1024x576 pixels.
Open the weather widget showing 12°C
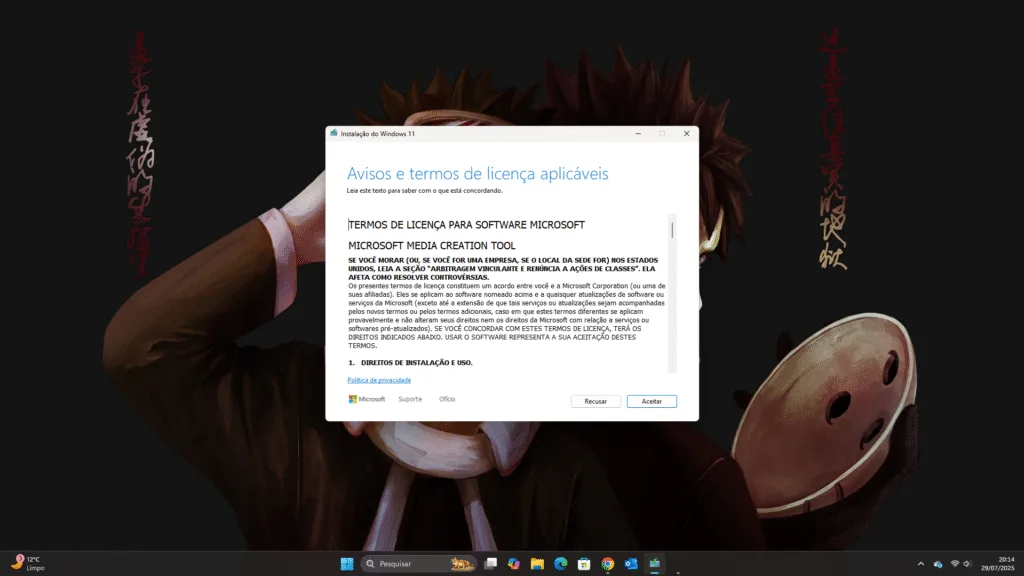[27, 564]
